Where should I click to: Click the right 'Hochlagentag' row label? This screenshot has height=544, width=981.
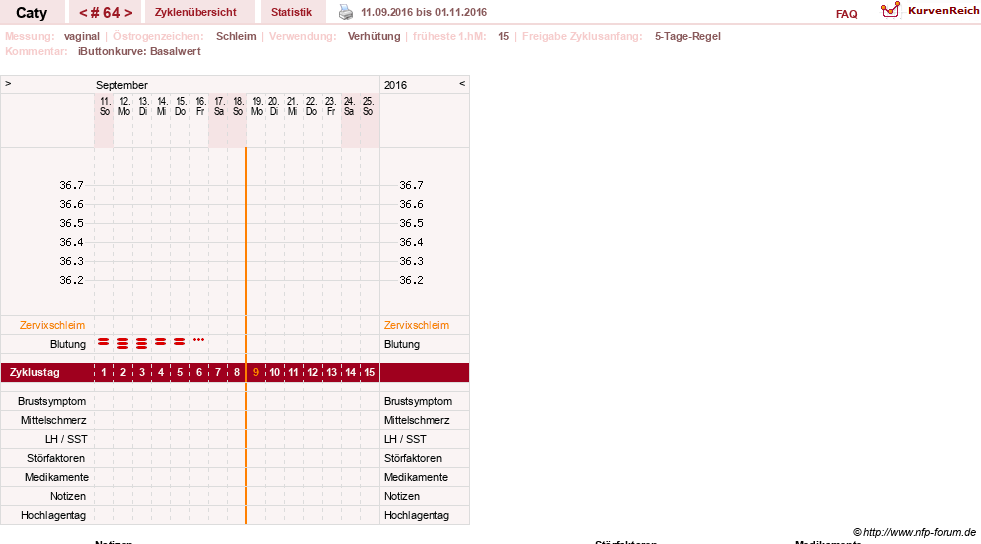[x=416, y=515]
